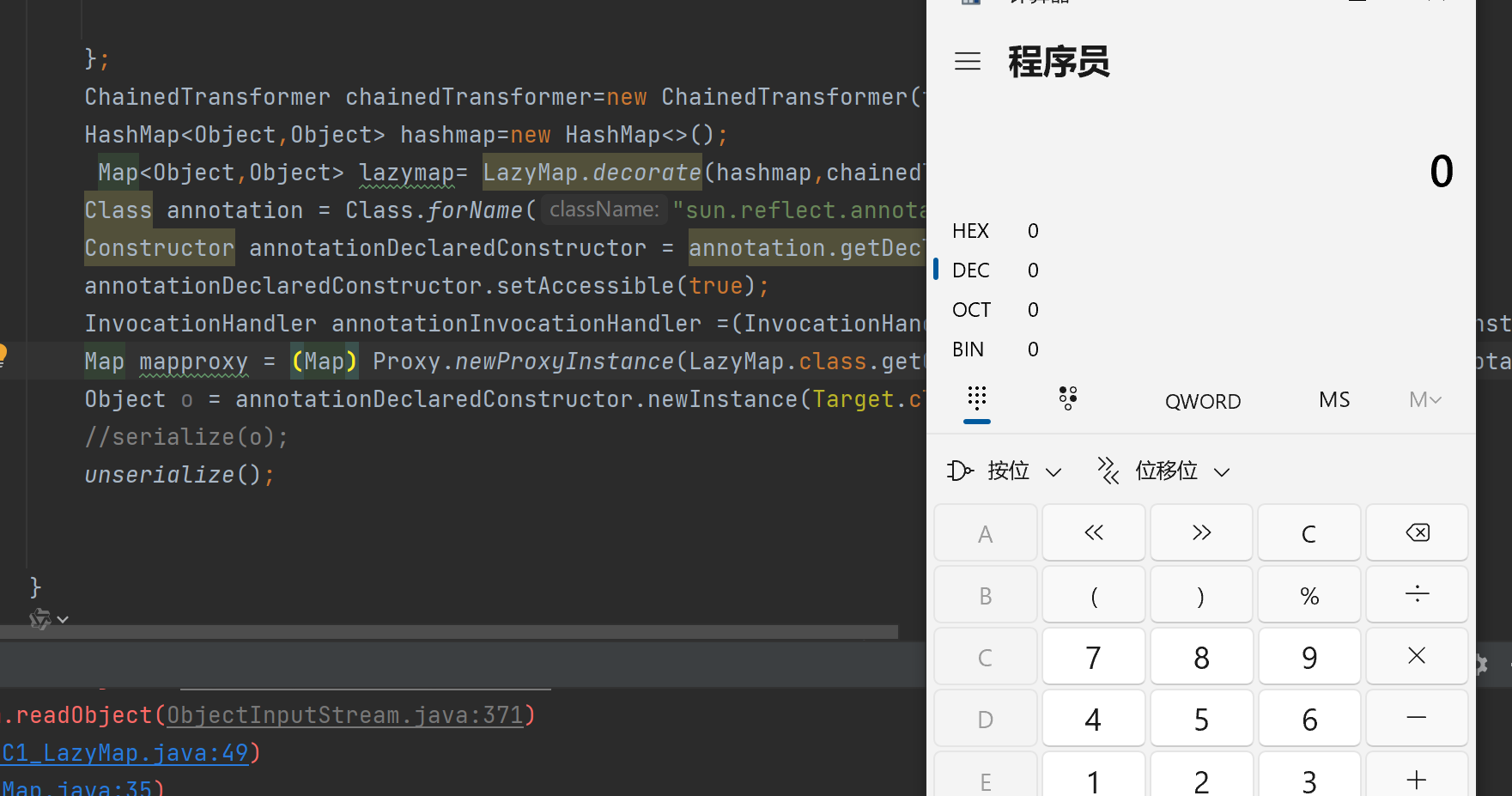Open the ObjectInputStream.java:371 stack trace link

coord(345,715)
